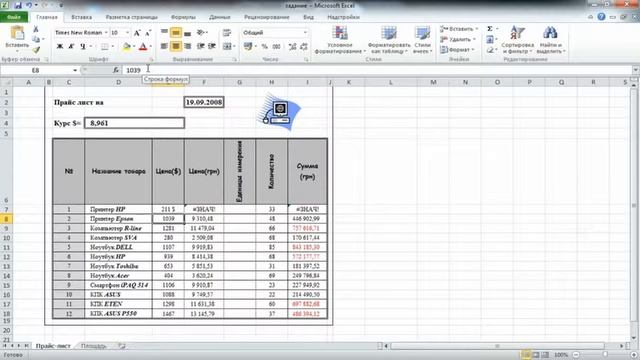Click the Copy icon in the clipboard group
Image resolution: width=640 pixels, height=360 pixels.
tap(36, 39)
